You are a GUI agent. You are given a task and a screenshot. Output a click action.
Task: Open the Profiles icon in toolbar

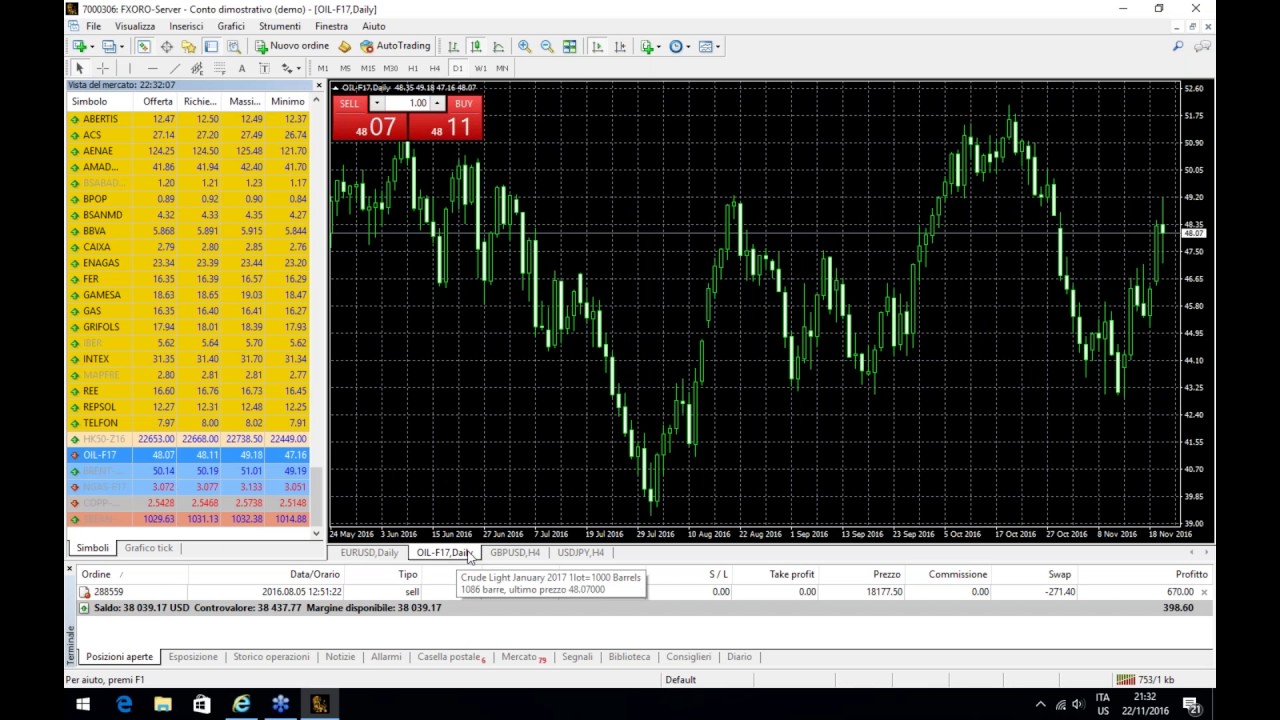[x=109, y=46]
